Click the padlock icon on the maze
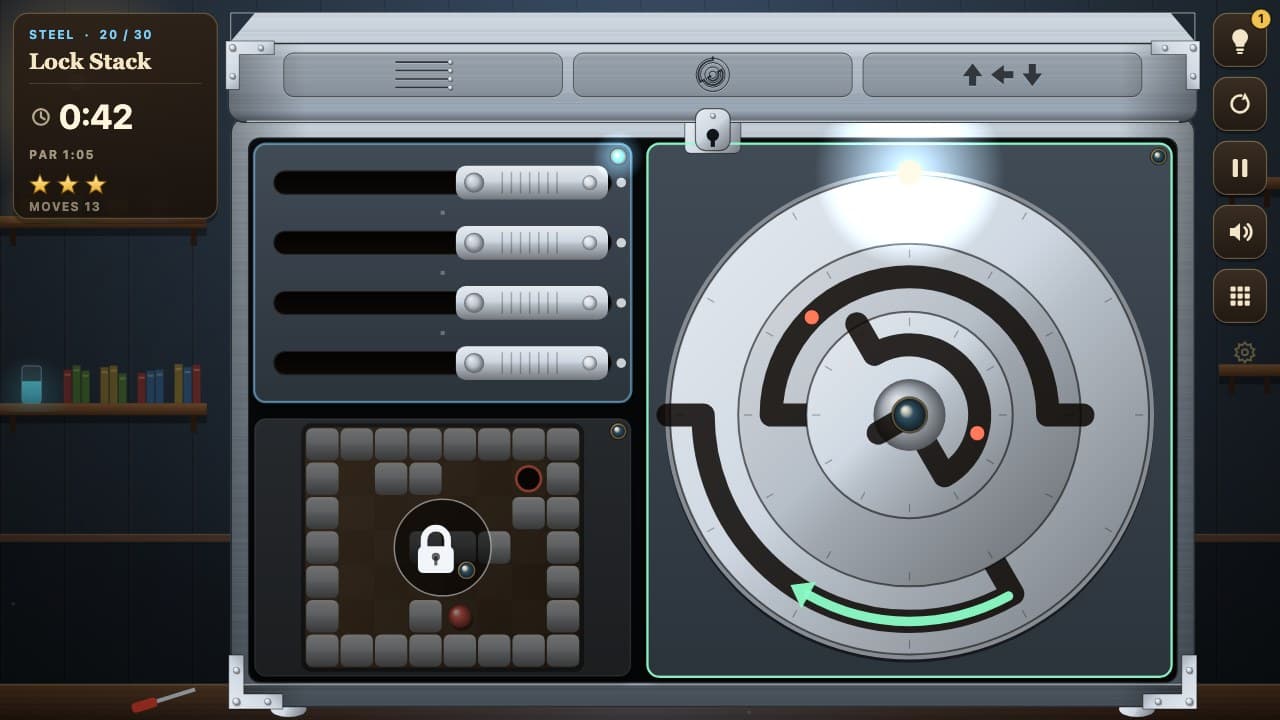1280x720 pixels. tap(435, 549)
